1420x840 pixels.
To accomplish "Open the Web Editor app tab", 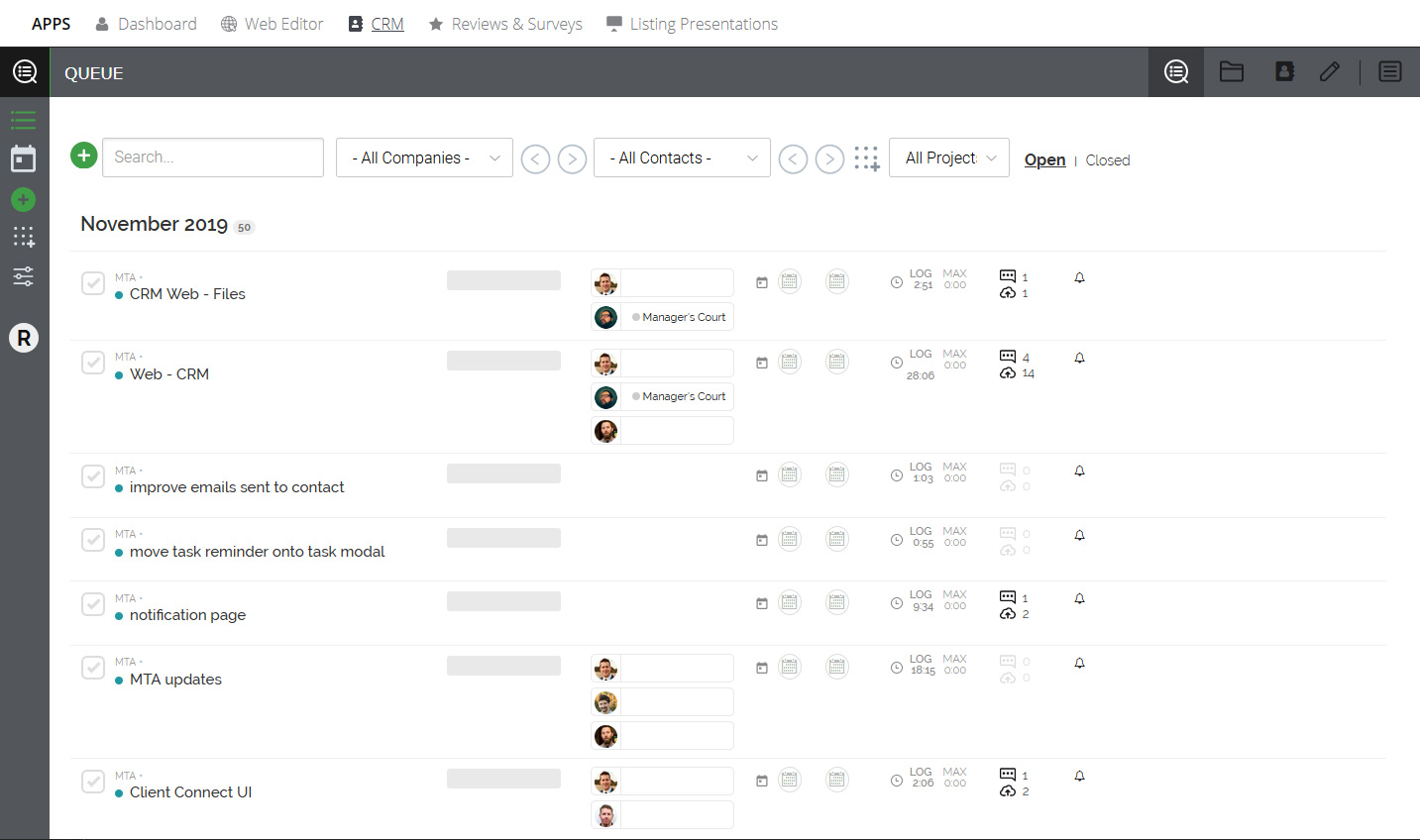I will (x=273, y=24).
